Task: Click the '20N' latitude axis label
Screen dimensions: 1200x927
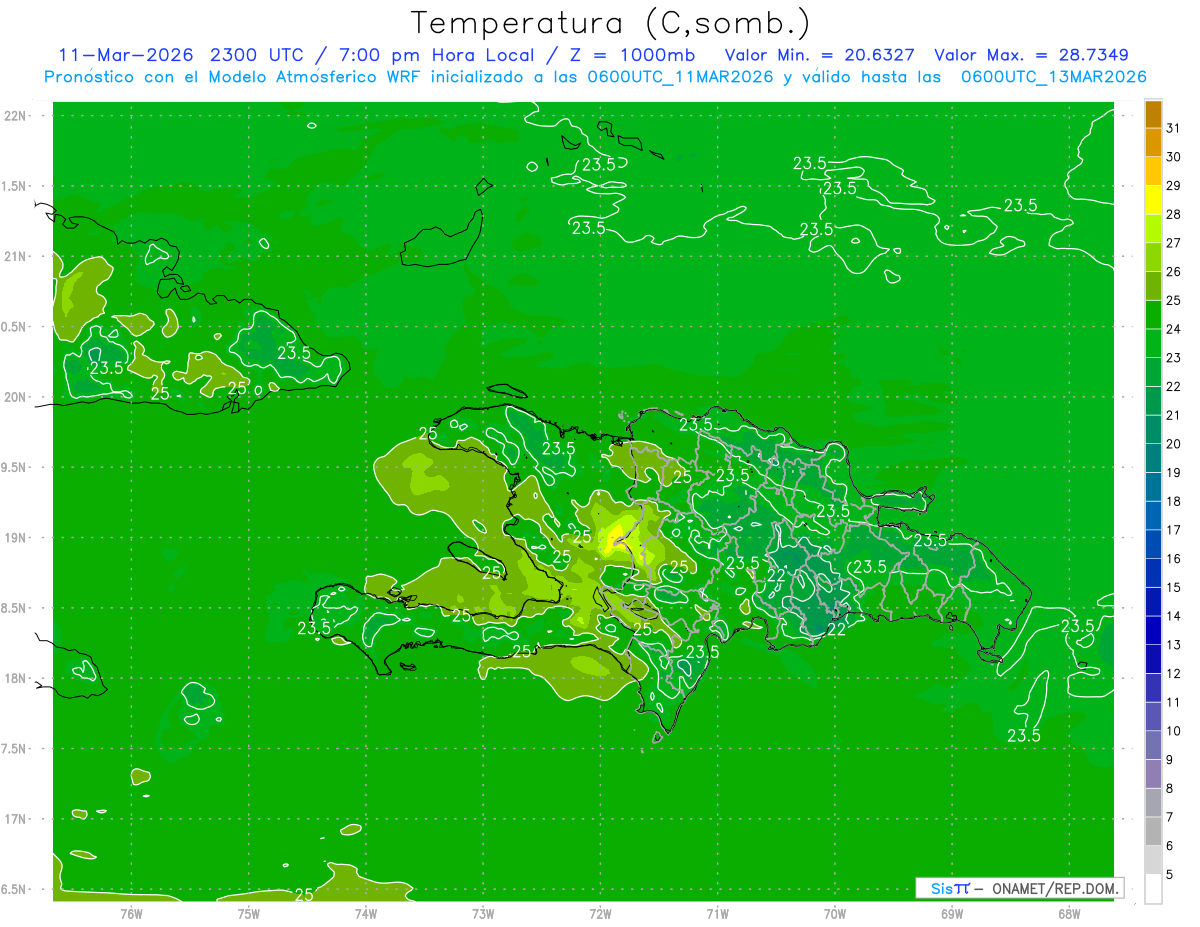Action: click(17, 397)
